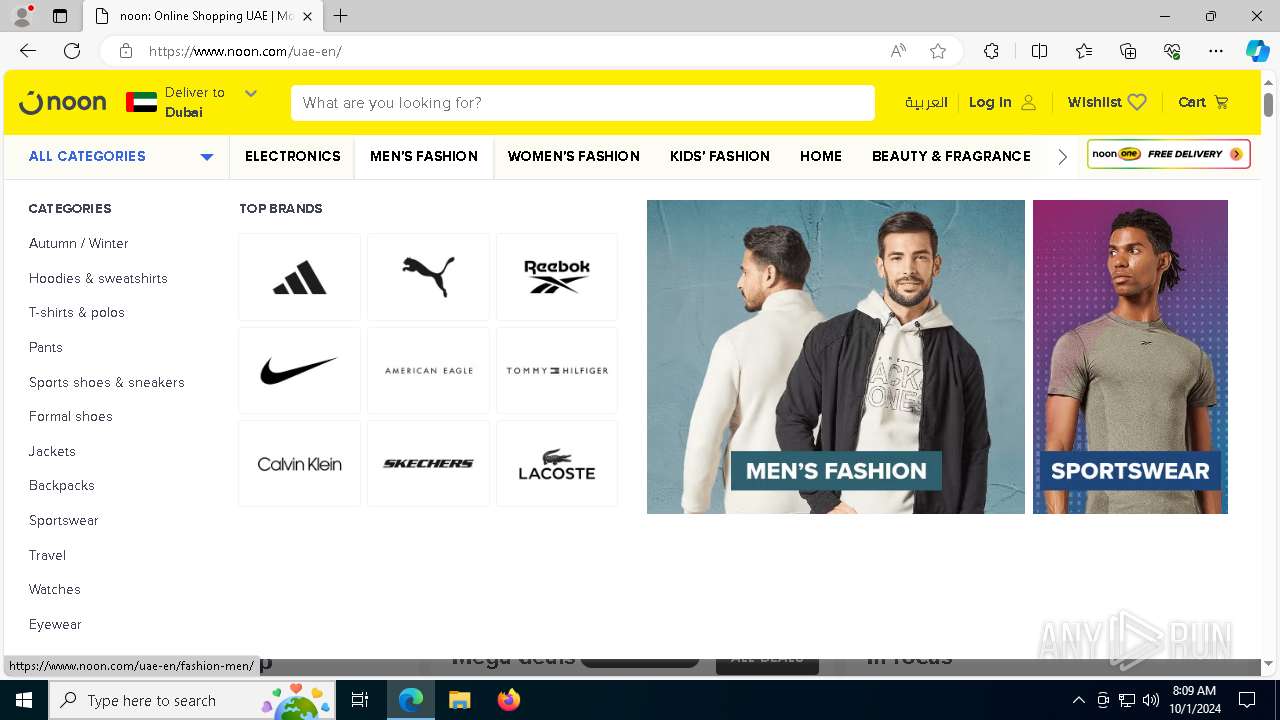
Task: Open Task View on the taskbar
Action: tap(360, 700)
